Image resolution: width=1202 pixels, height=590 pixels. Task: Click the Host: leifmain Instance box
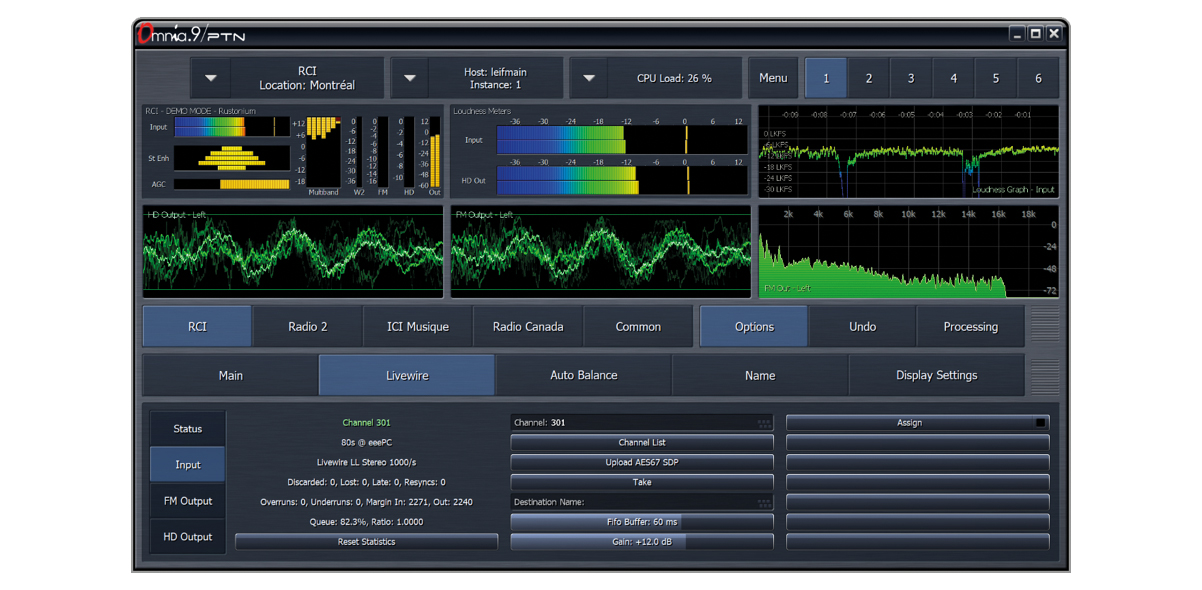(495, 78)
